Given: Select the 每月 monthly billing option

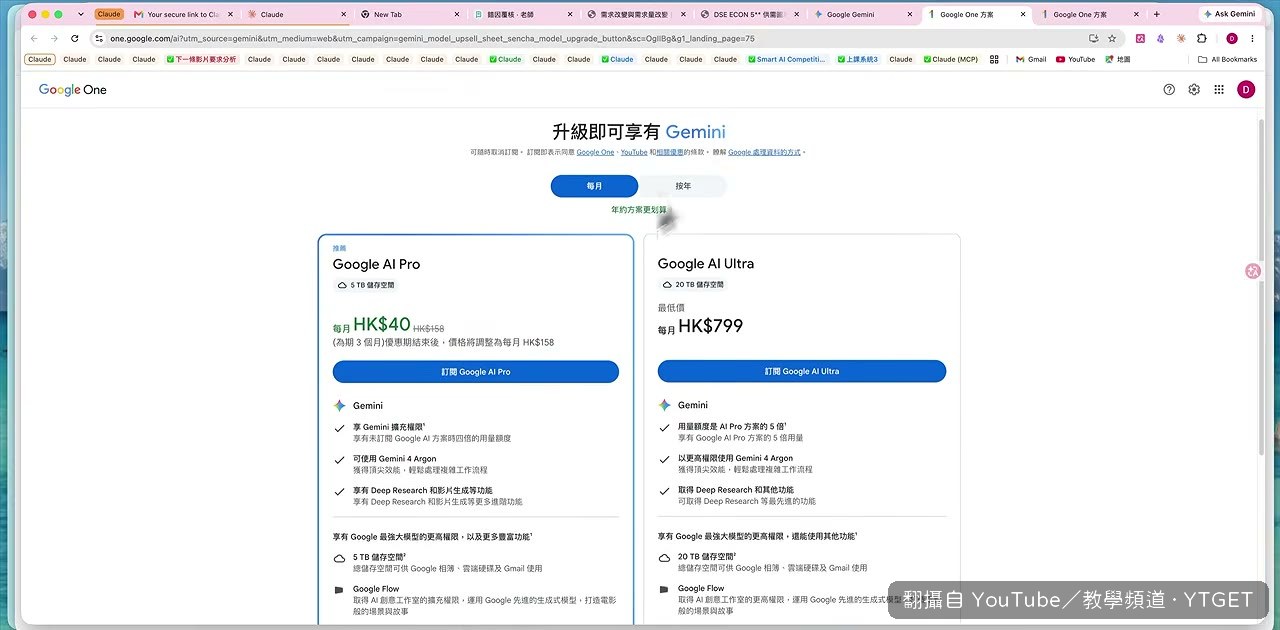Looking at the screenshot, I should tap(594, 186).
